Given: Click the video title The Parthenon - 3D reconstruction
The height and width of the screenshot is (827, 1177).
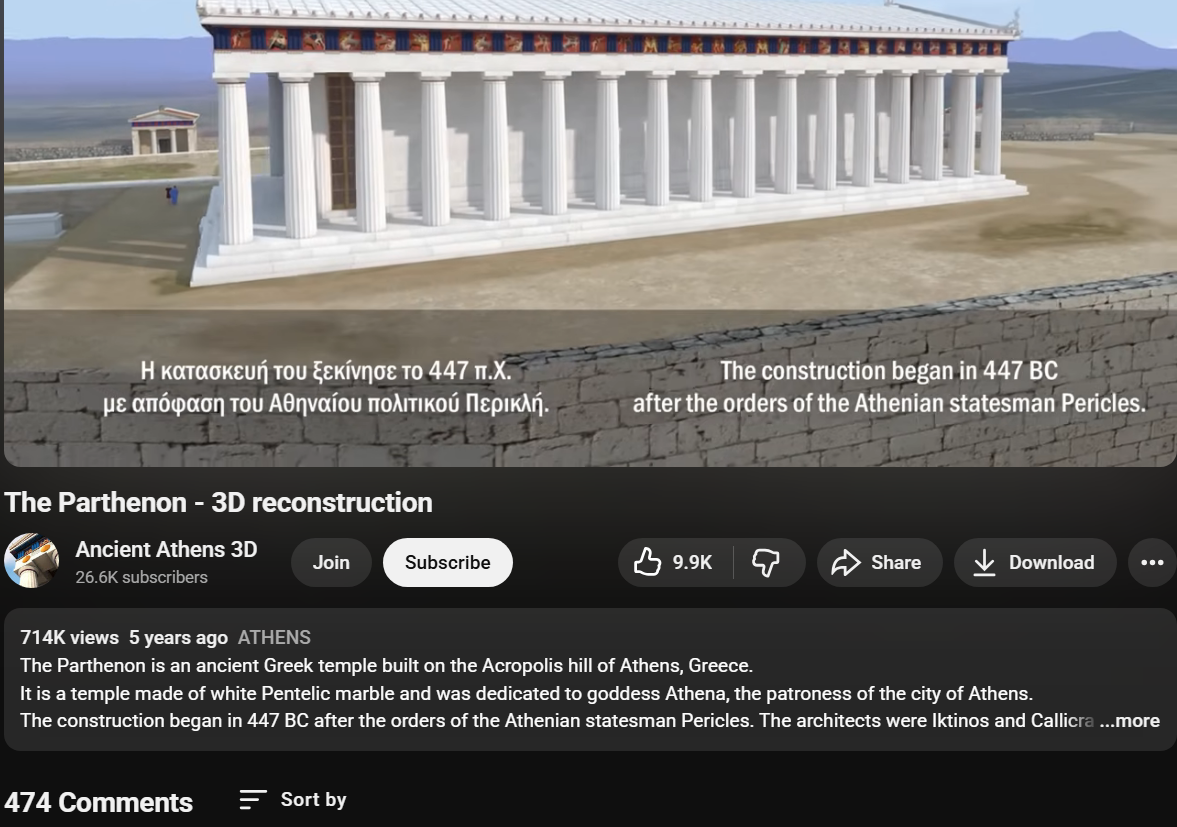Looking at the screenshot, I should 216,503.
